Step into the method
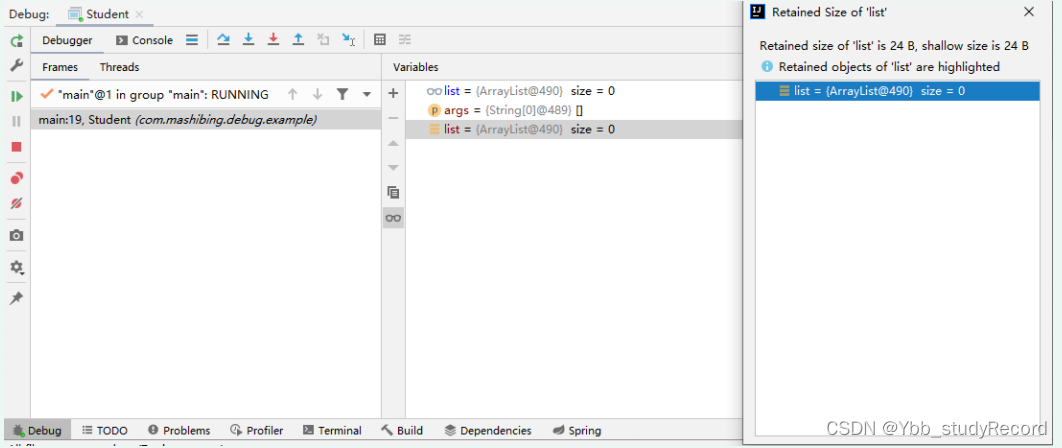This screenshot has width=1062, height=448. (x=248, y=40)
